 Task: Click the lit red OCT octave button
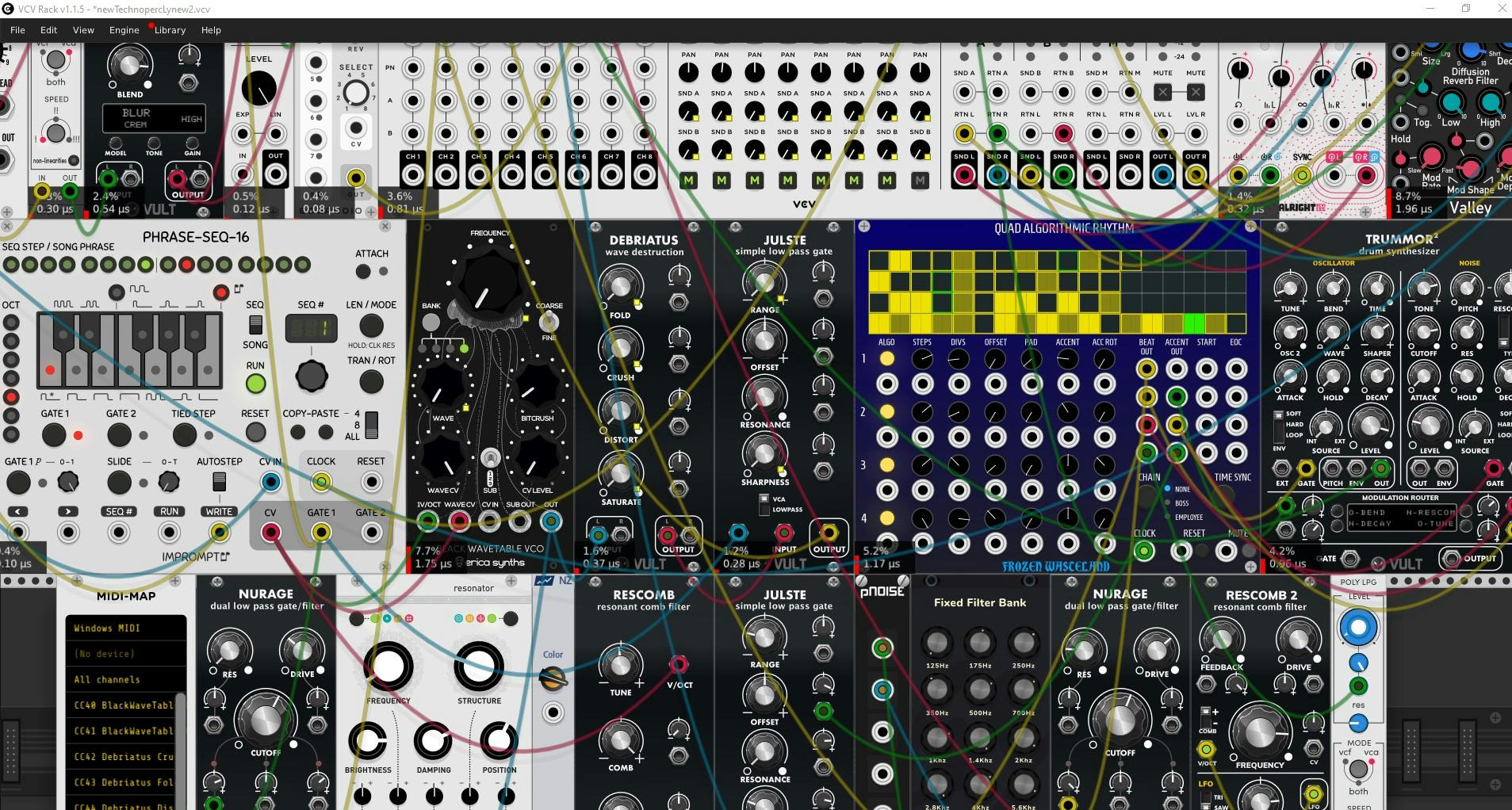(11, 397)
